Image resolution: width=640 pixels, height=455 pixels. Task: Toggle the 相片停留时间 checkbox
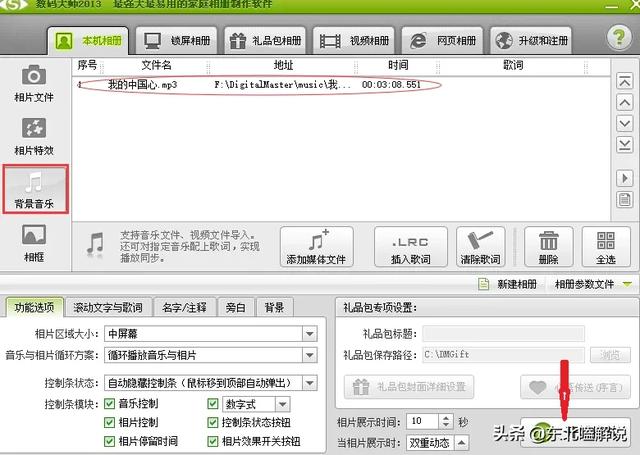point(109,441)
